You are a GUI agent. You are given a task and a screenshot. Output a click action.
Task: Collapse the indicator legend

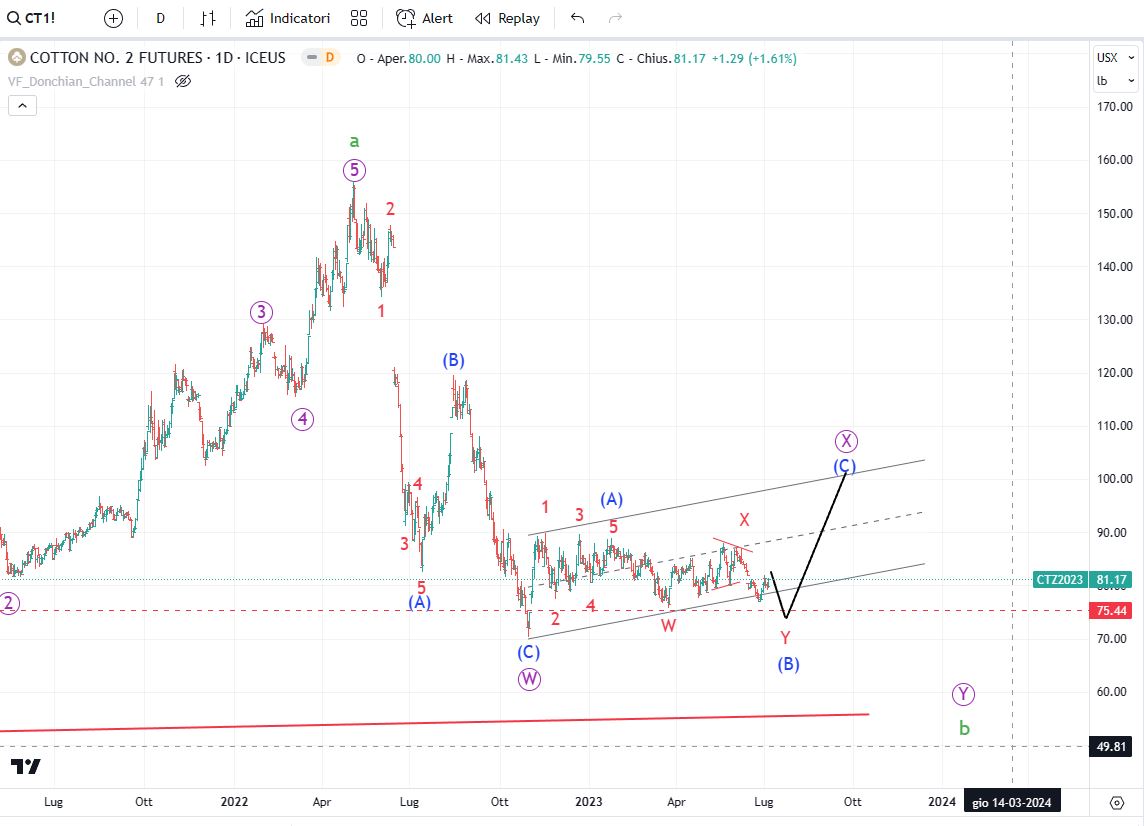pos(23,106)
